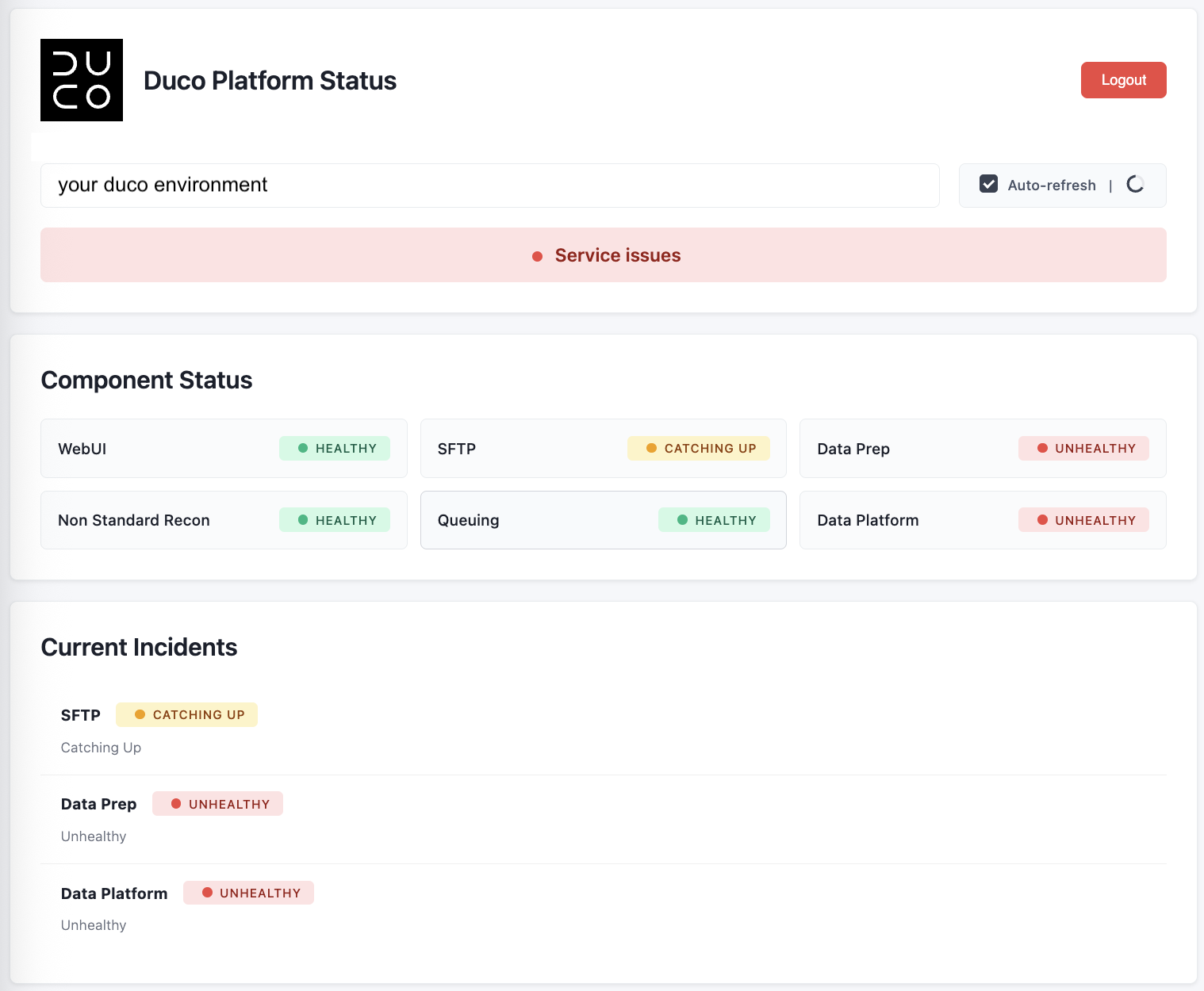Click the Service issues banner
Viewport: 1204px width, 991px height.
603,255
